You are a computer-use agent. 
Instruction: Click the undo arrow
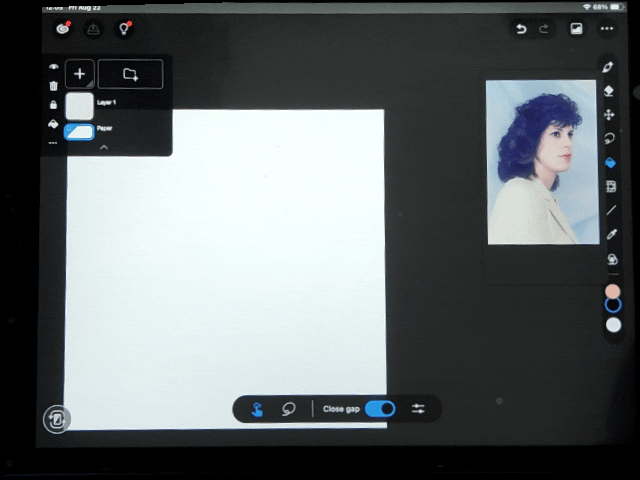point(520,29)
